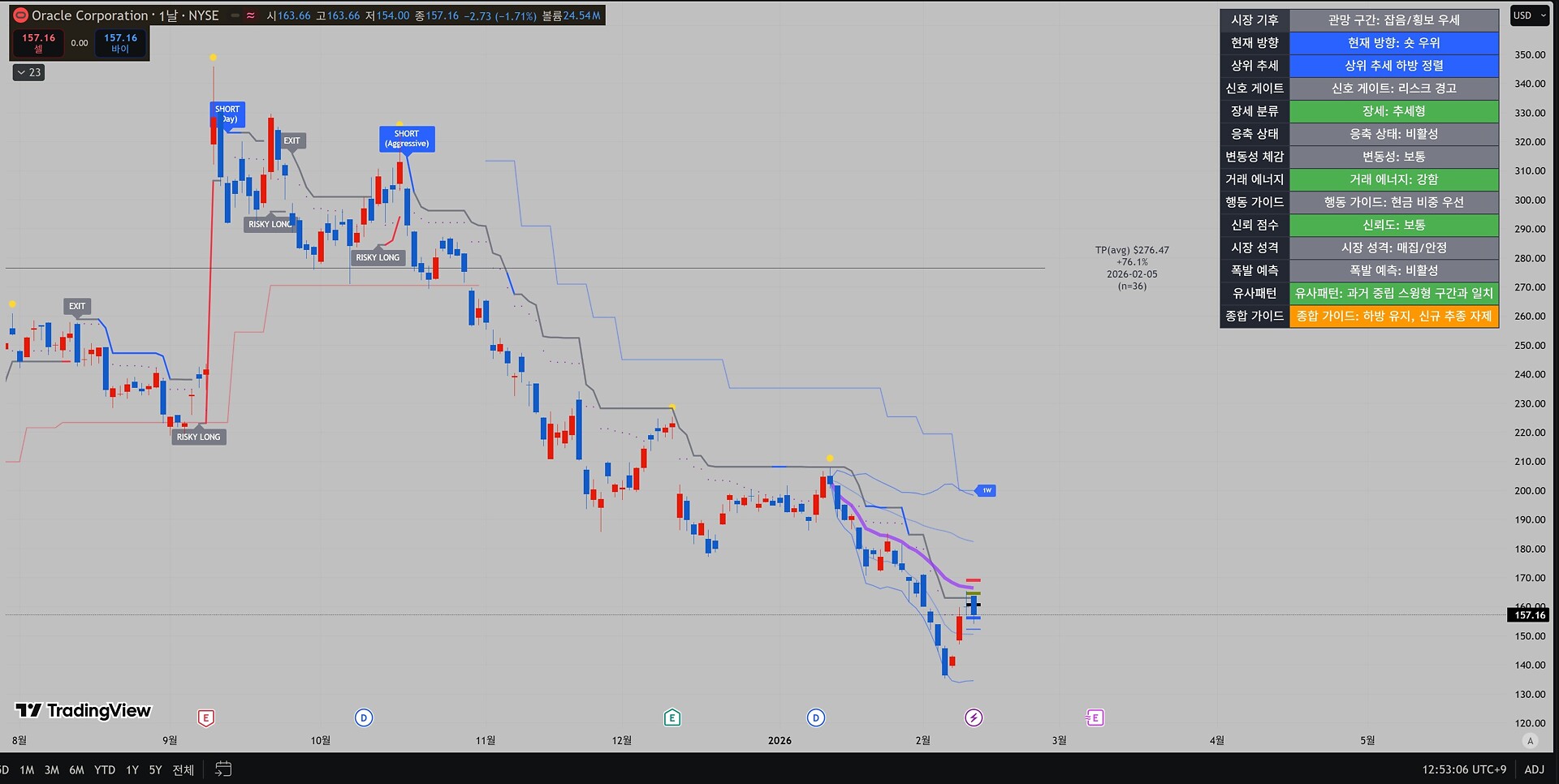Click the EXIT label near the September peak

point(292,140)
